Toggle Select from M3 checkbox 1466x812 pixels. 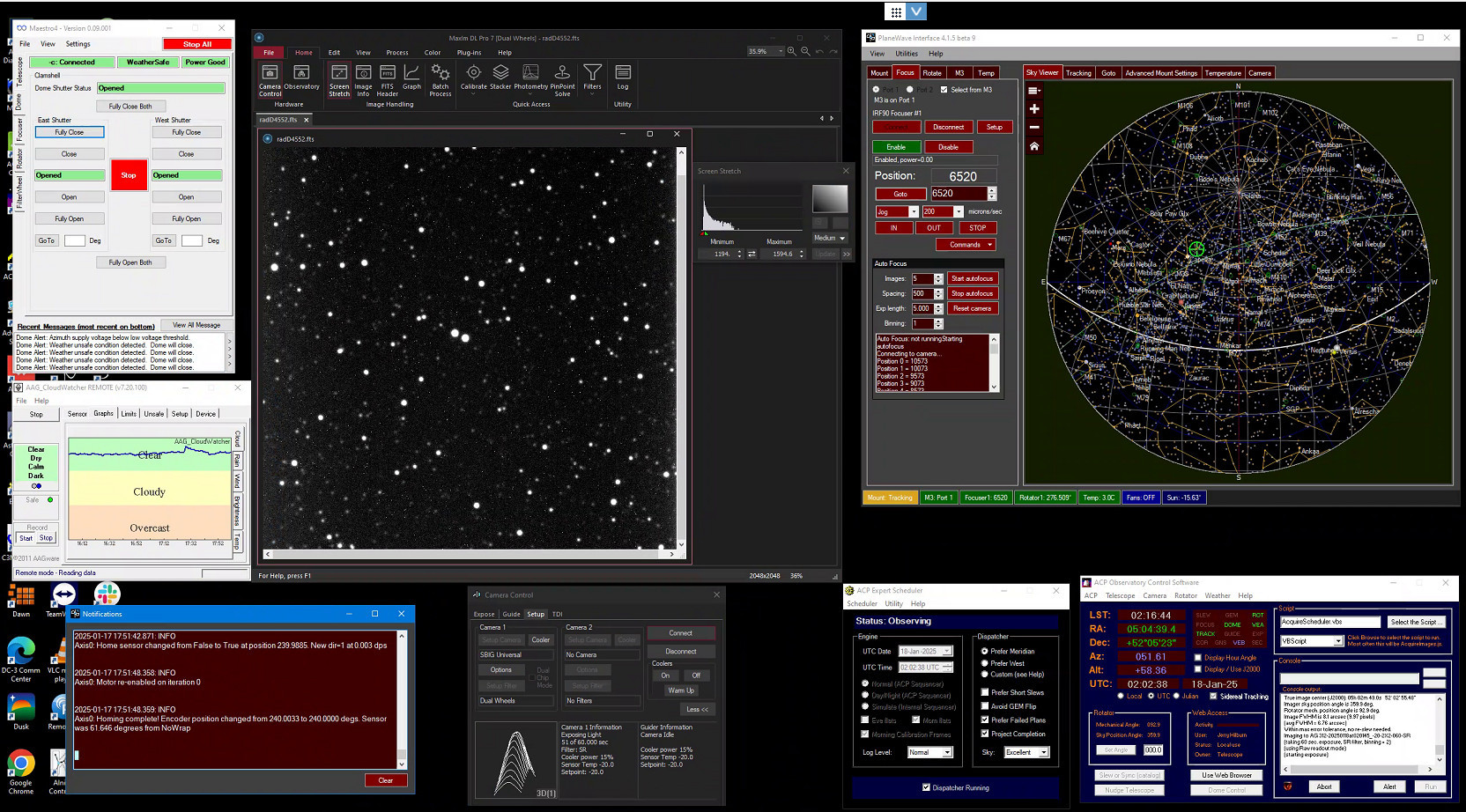(x=944, y=90)
